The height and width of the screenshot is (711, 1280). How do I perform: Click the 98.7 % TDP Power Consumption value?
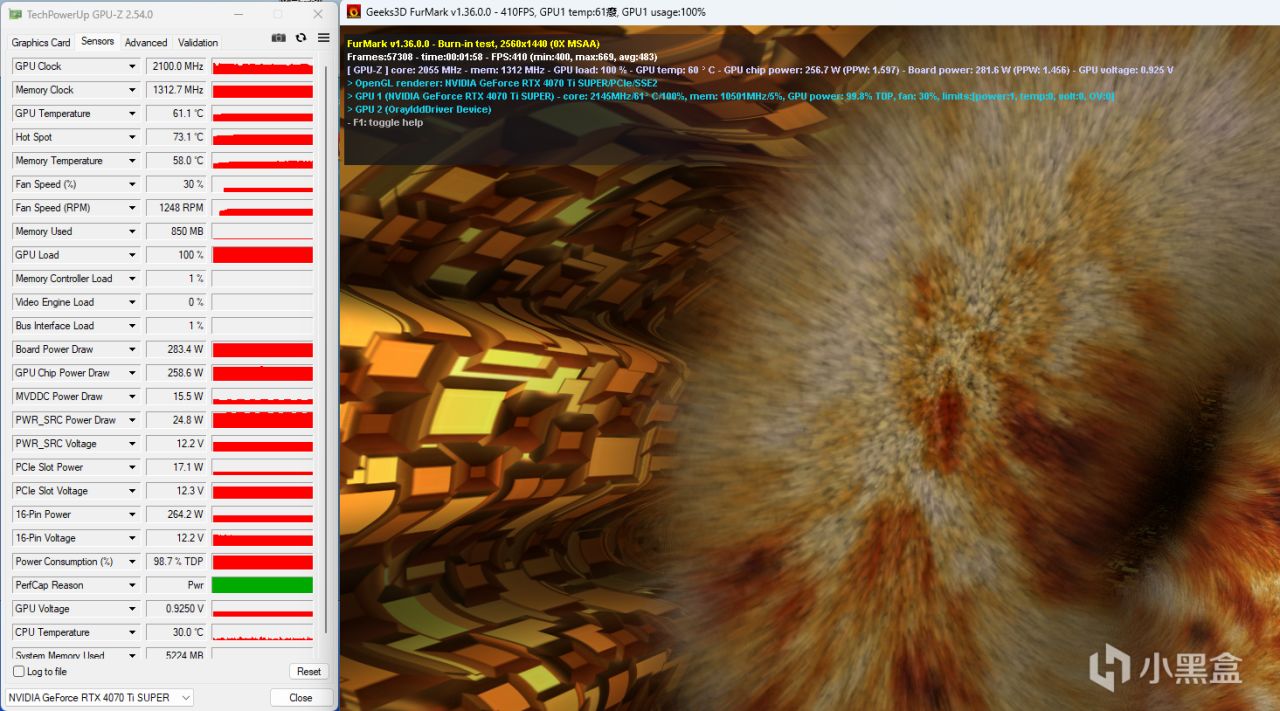point(176,562)
